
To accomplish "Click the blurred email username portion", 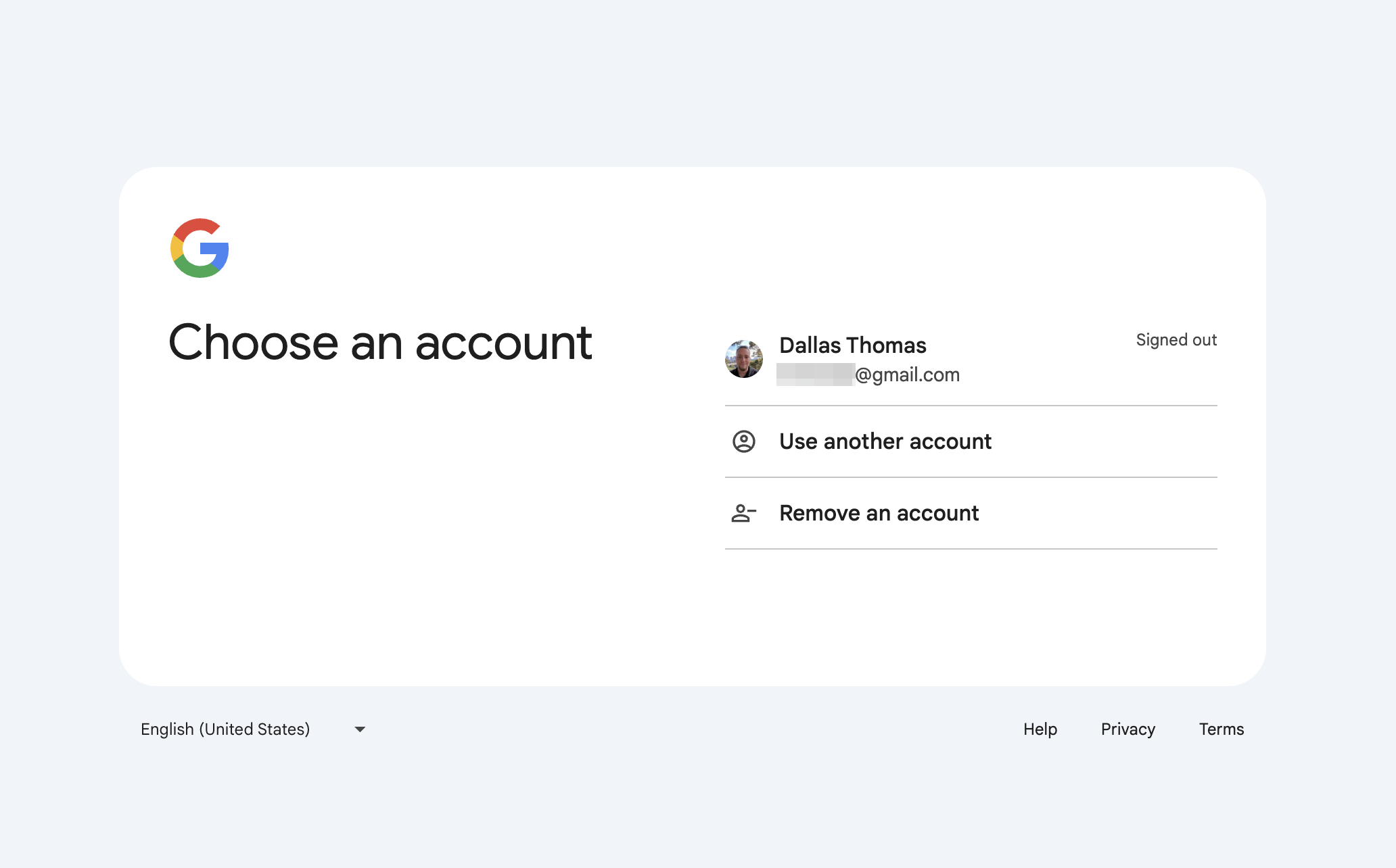I will pyautogui.click(x=815, y=375).
